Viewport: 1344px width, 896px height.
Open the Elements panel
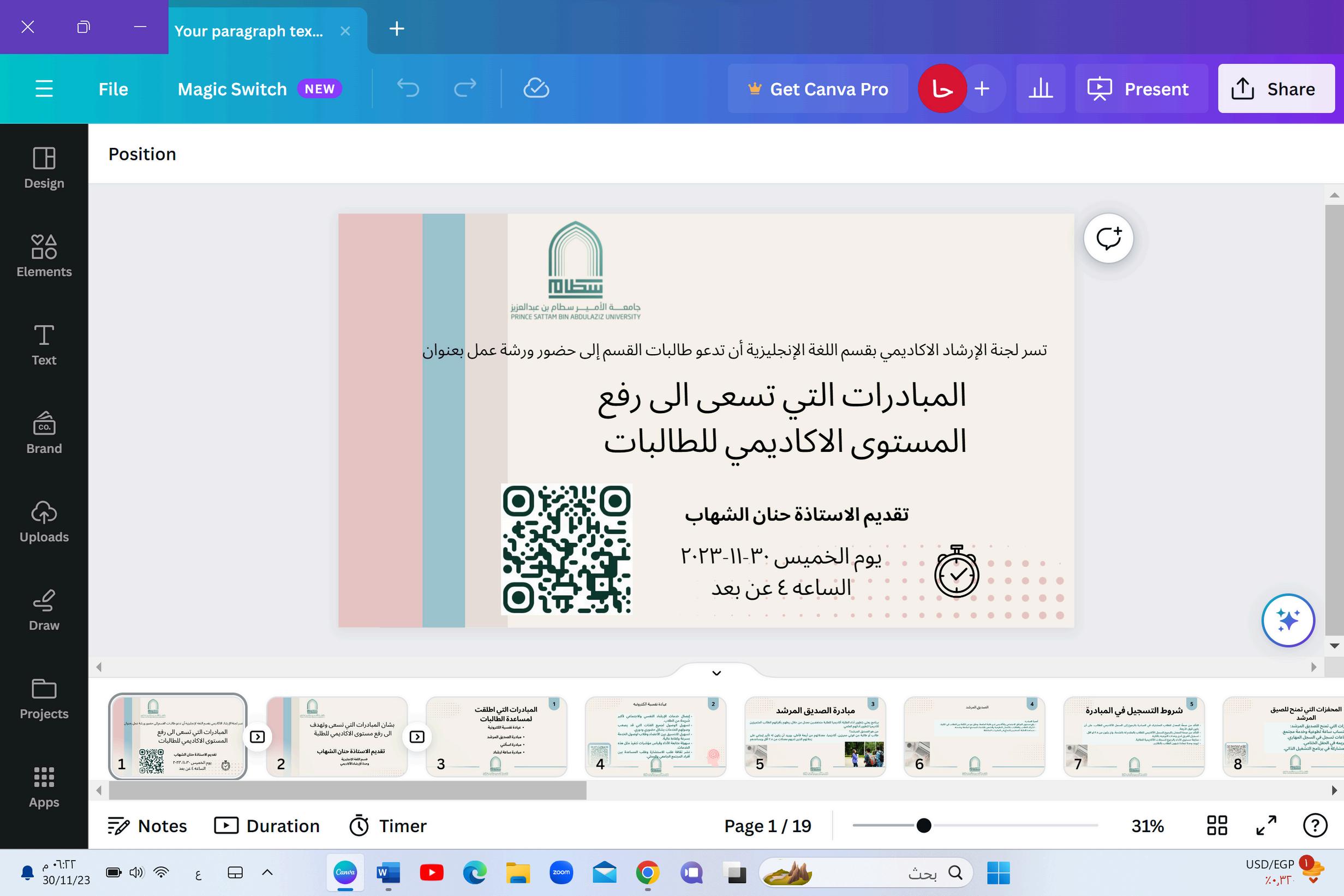coord(44,255)
